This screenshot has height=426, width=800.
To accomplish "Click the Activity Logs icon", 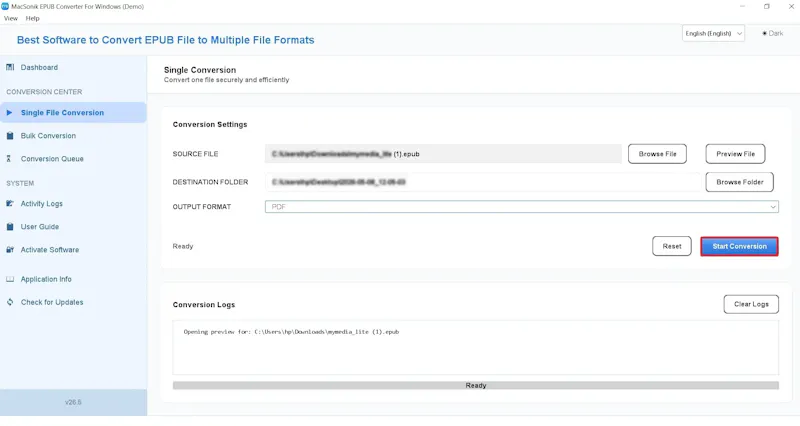I will pyautogui.click(x=10, y=204).
